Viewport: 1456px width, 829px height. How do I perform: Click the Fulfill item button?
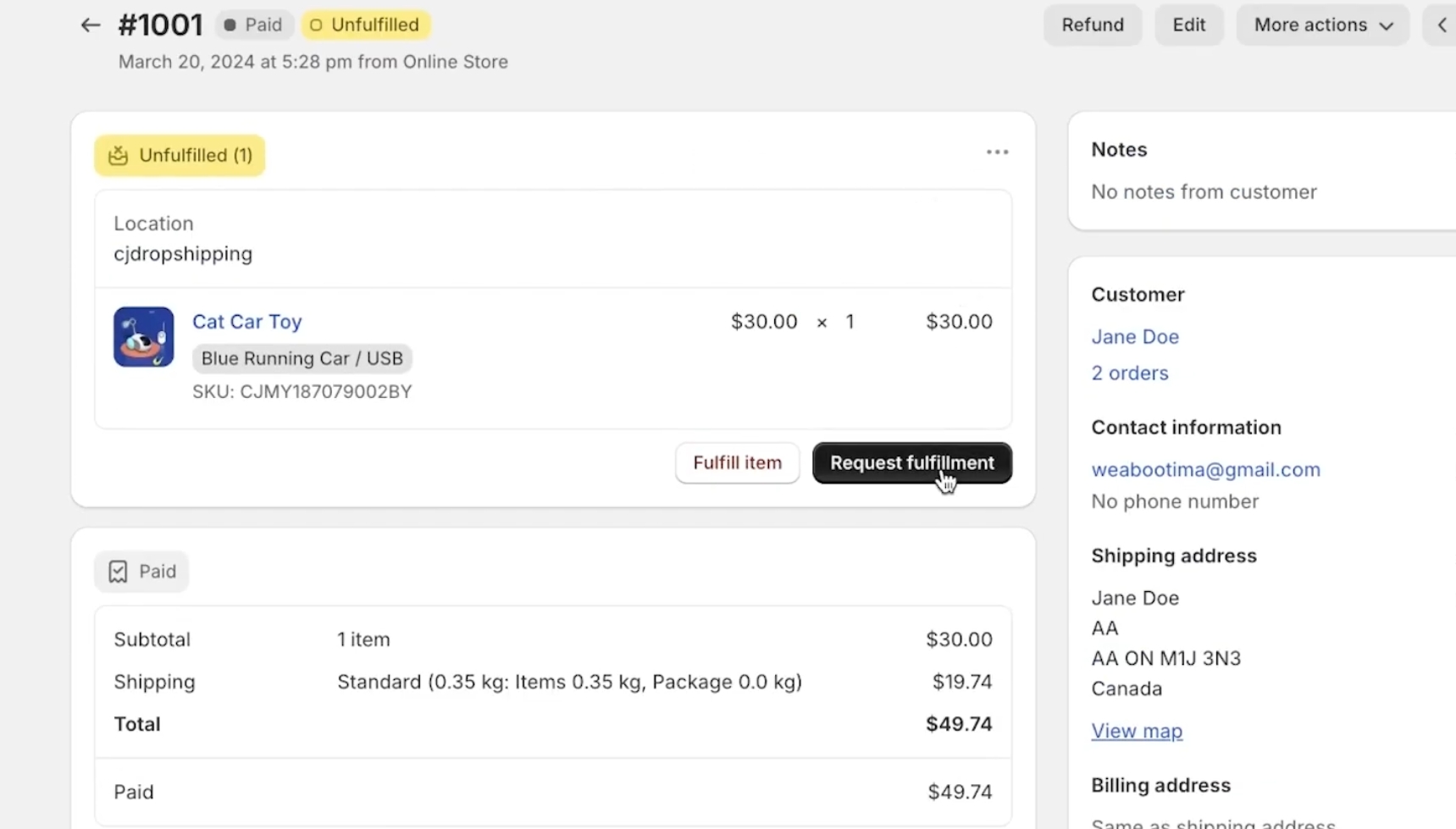coord(737,463)
